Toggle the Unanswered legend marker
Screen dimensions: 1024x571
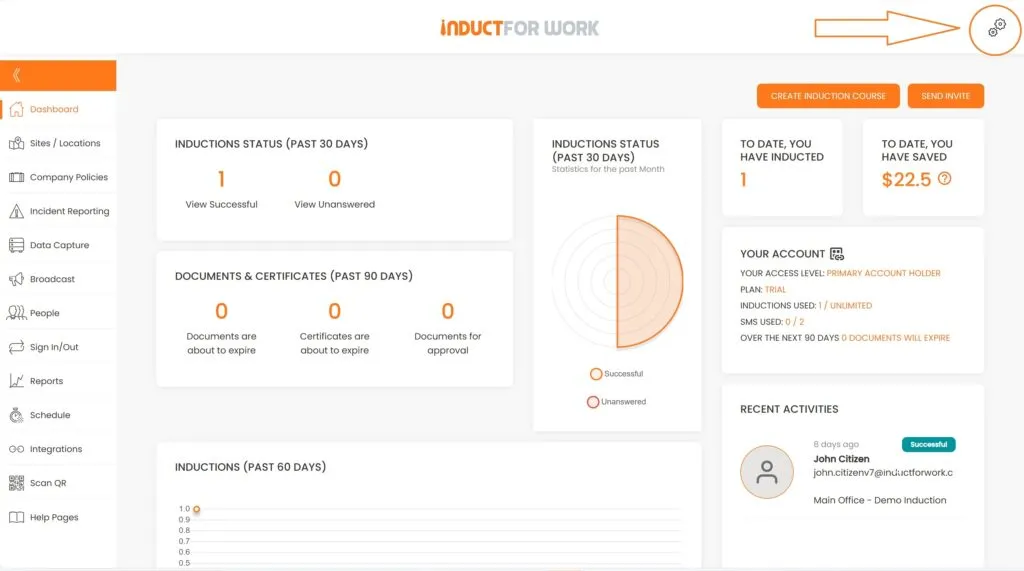[592, 402]
